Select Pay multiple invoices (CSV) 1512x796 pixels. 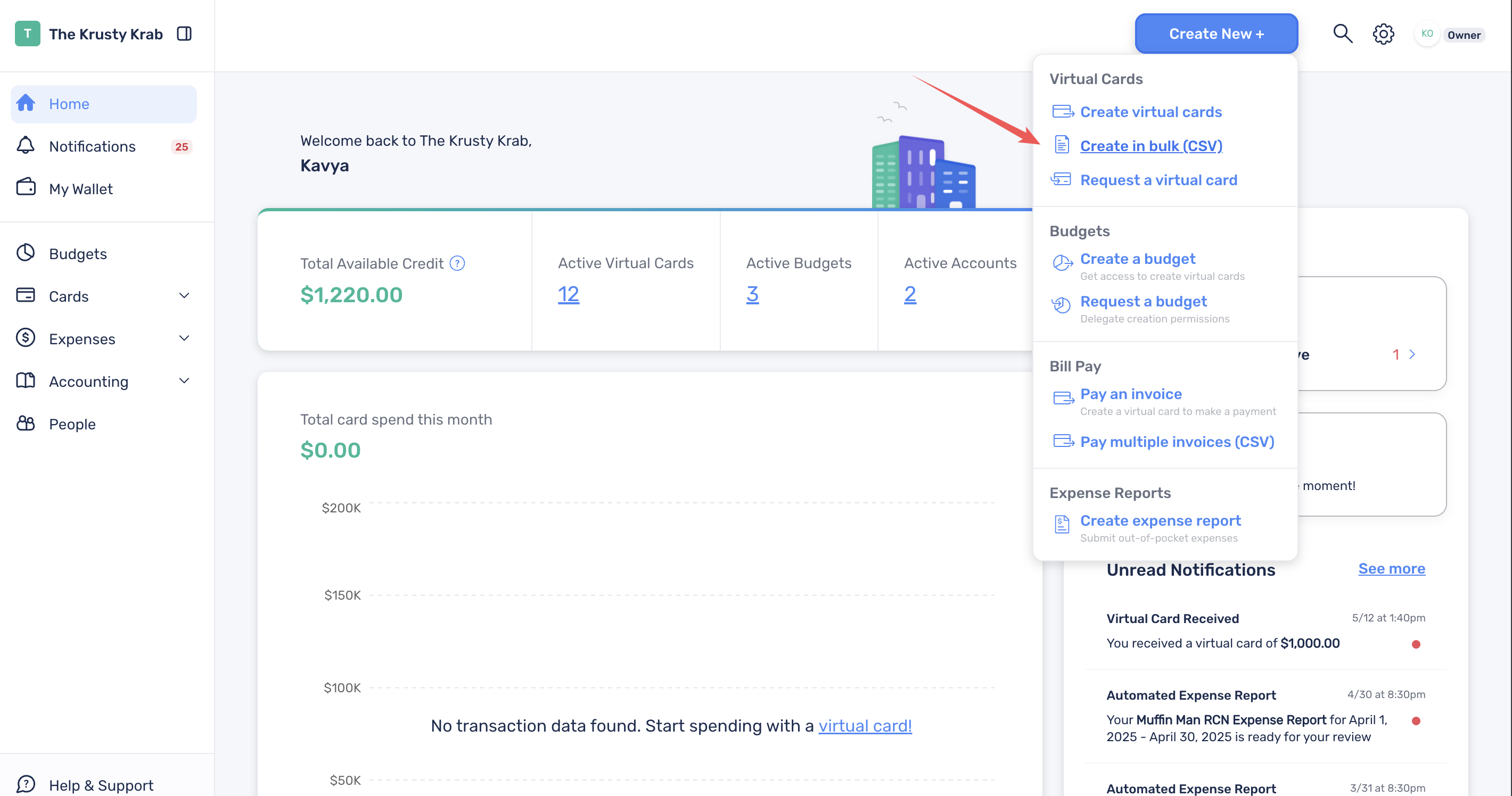point(1177,442)
